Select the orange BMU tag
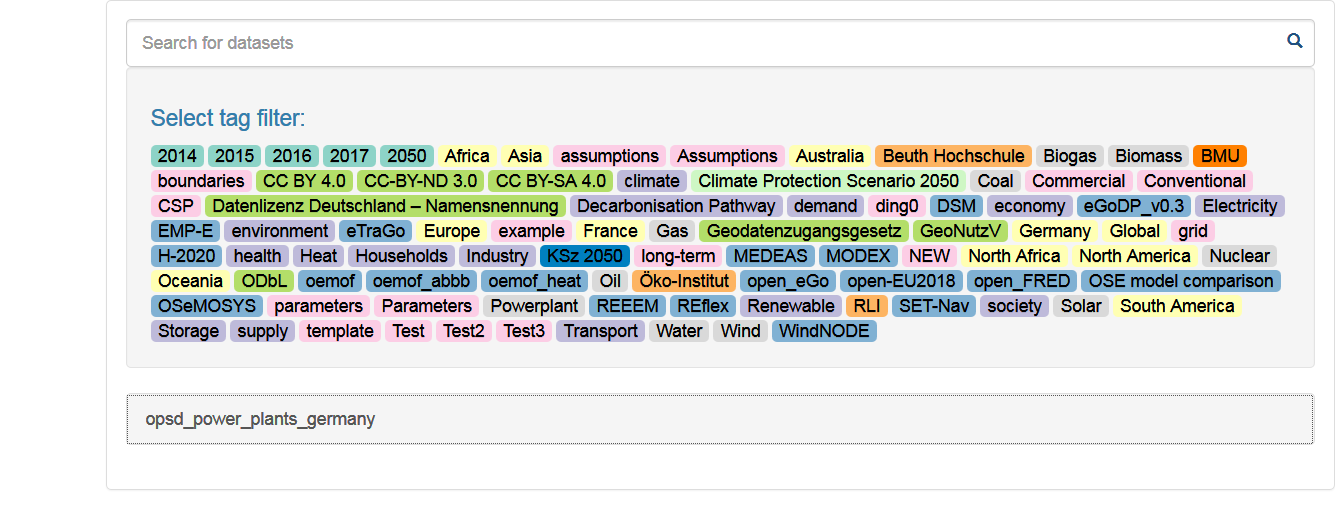This screenshot has width=1335, height=511. point(1220,156)
